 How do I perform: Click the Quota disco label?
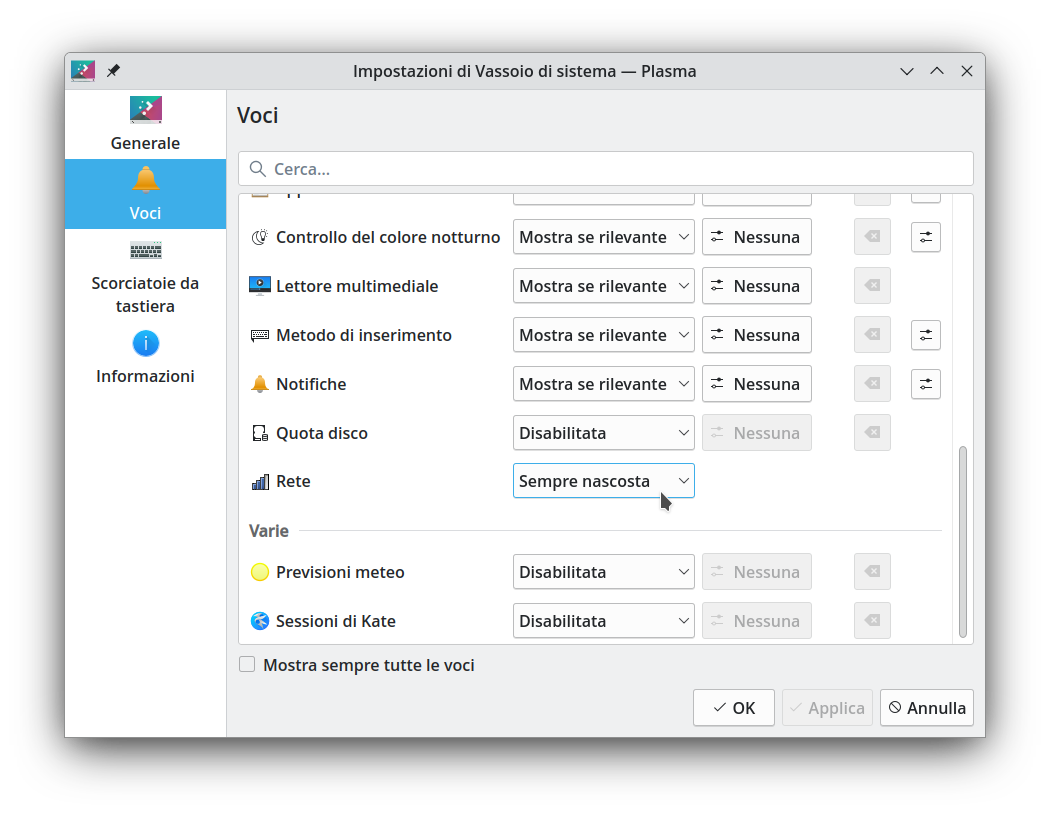click(x=322, y=433)
